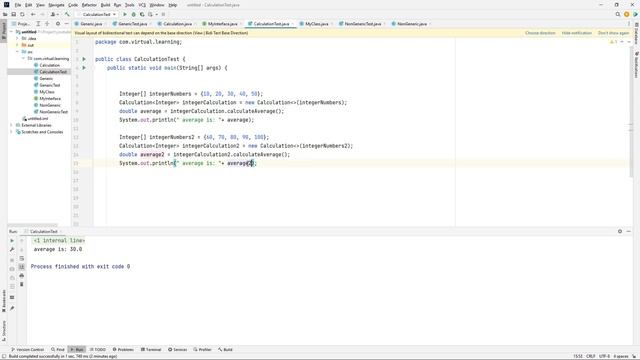Click the Stop icon in main toolbar
The width and height of the screenshot is (640, 360).
point(163,14)
